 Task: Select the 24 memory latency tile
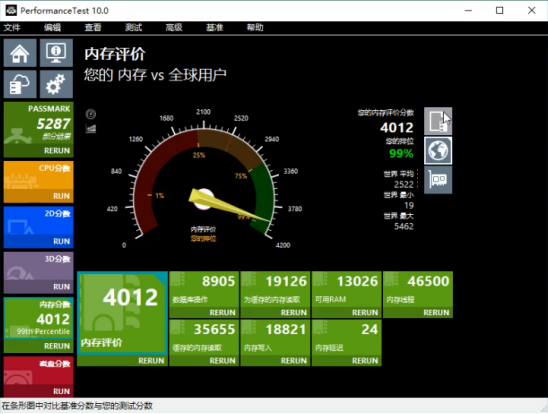tap(347, 337)
